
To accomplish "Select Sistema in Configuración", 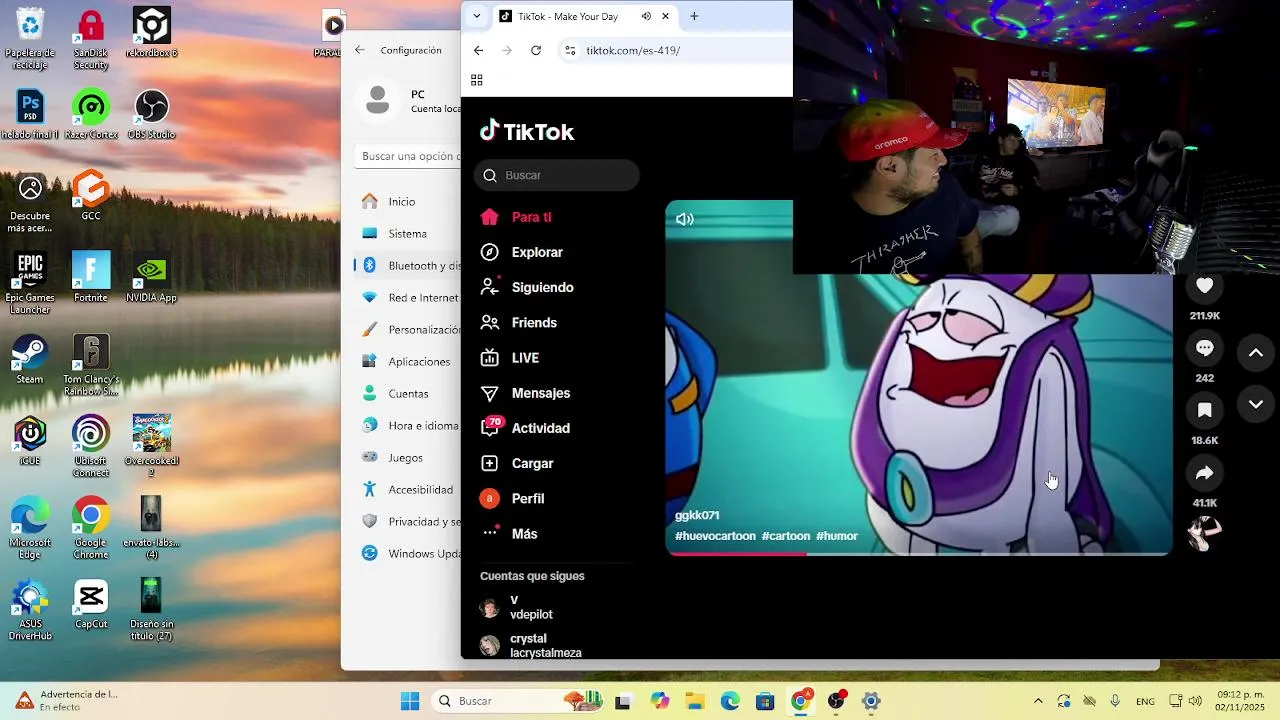I will coord(407,233).
